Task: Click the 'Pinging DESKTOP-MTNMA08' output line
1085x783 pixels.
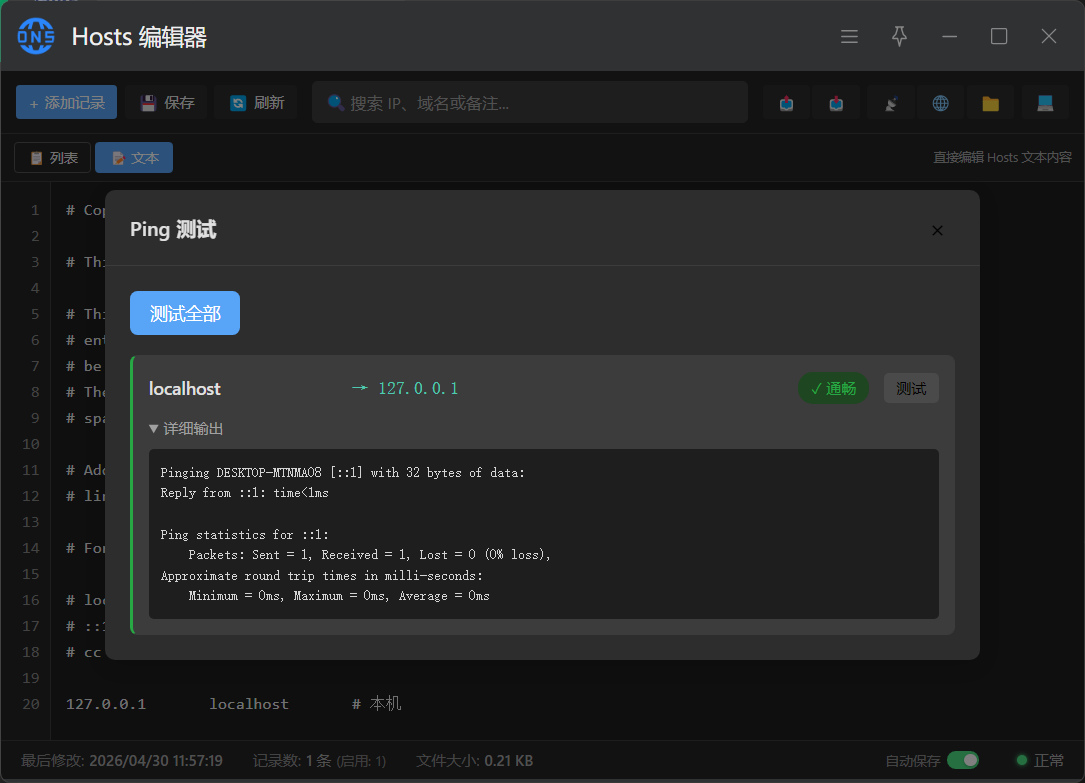Action: point(343,472)
